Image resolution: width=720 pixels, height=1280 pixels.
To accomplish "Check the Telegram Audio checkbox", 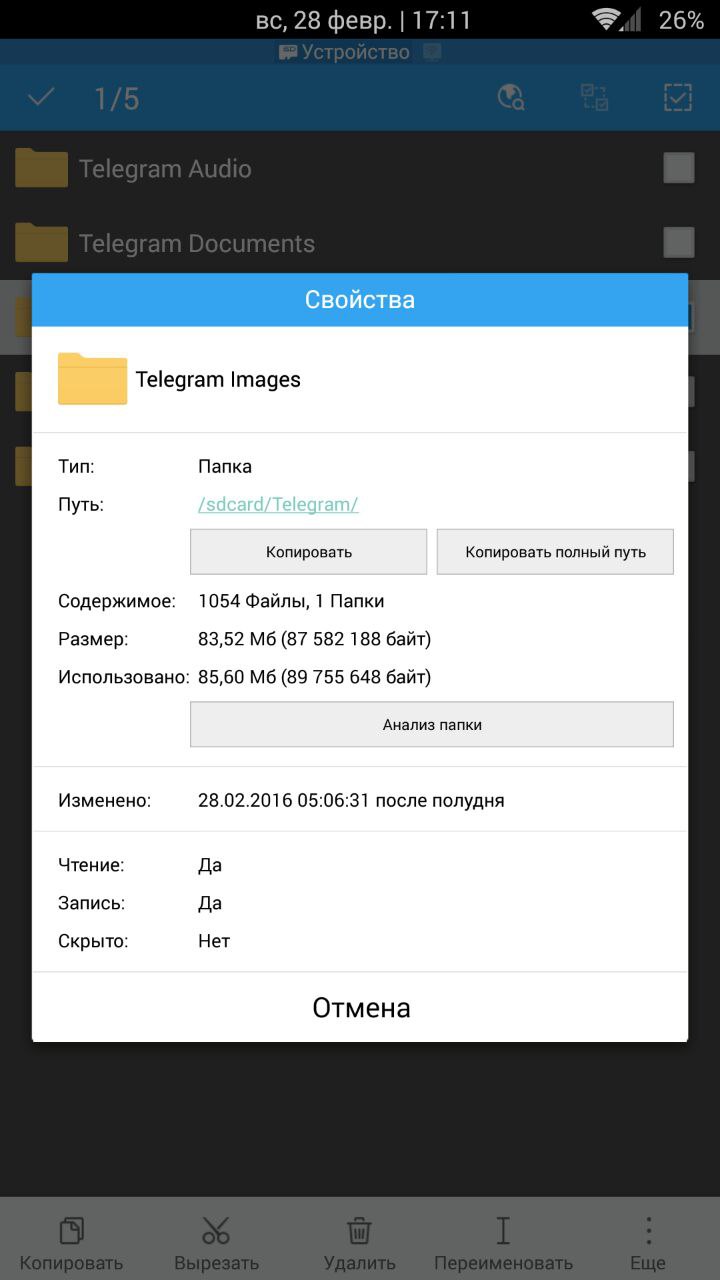I will coord(679,168).
